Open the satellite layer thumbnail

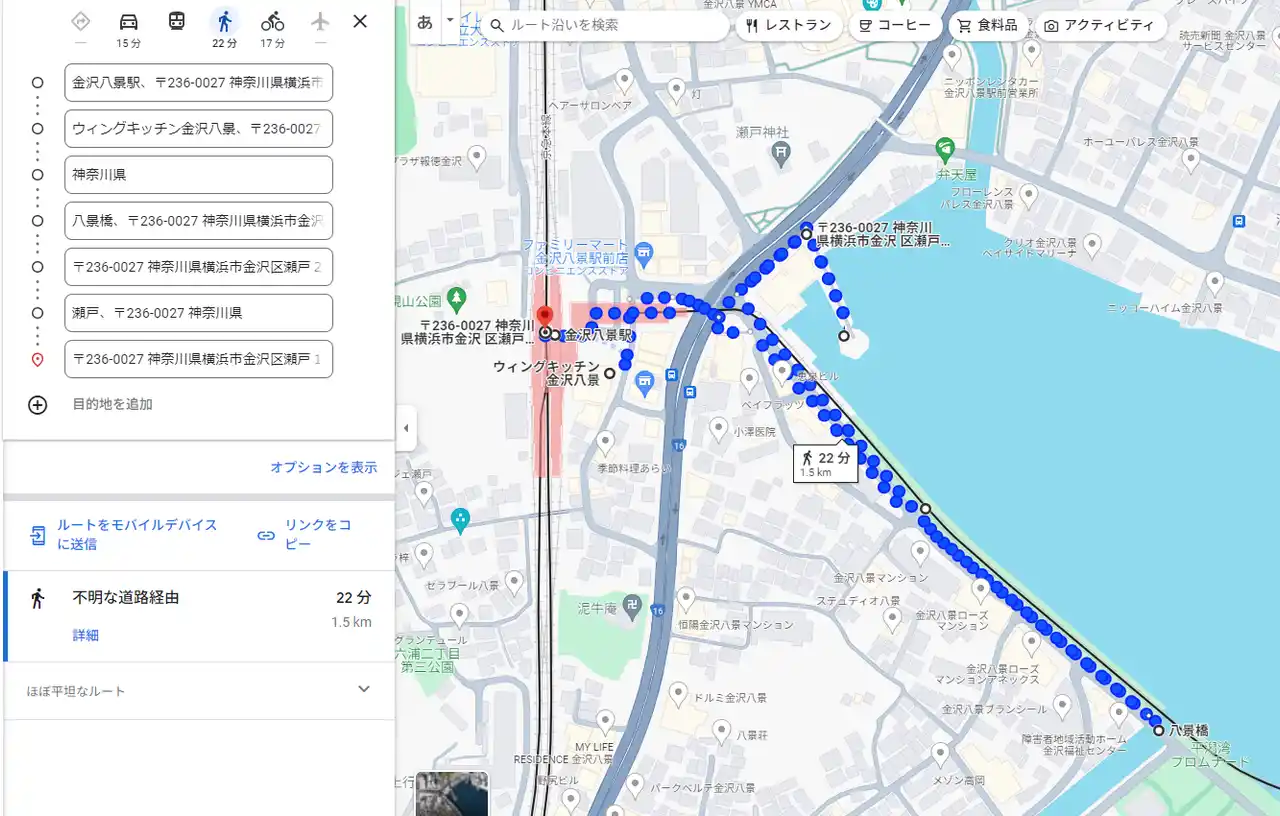pos(452,793)
